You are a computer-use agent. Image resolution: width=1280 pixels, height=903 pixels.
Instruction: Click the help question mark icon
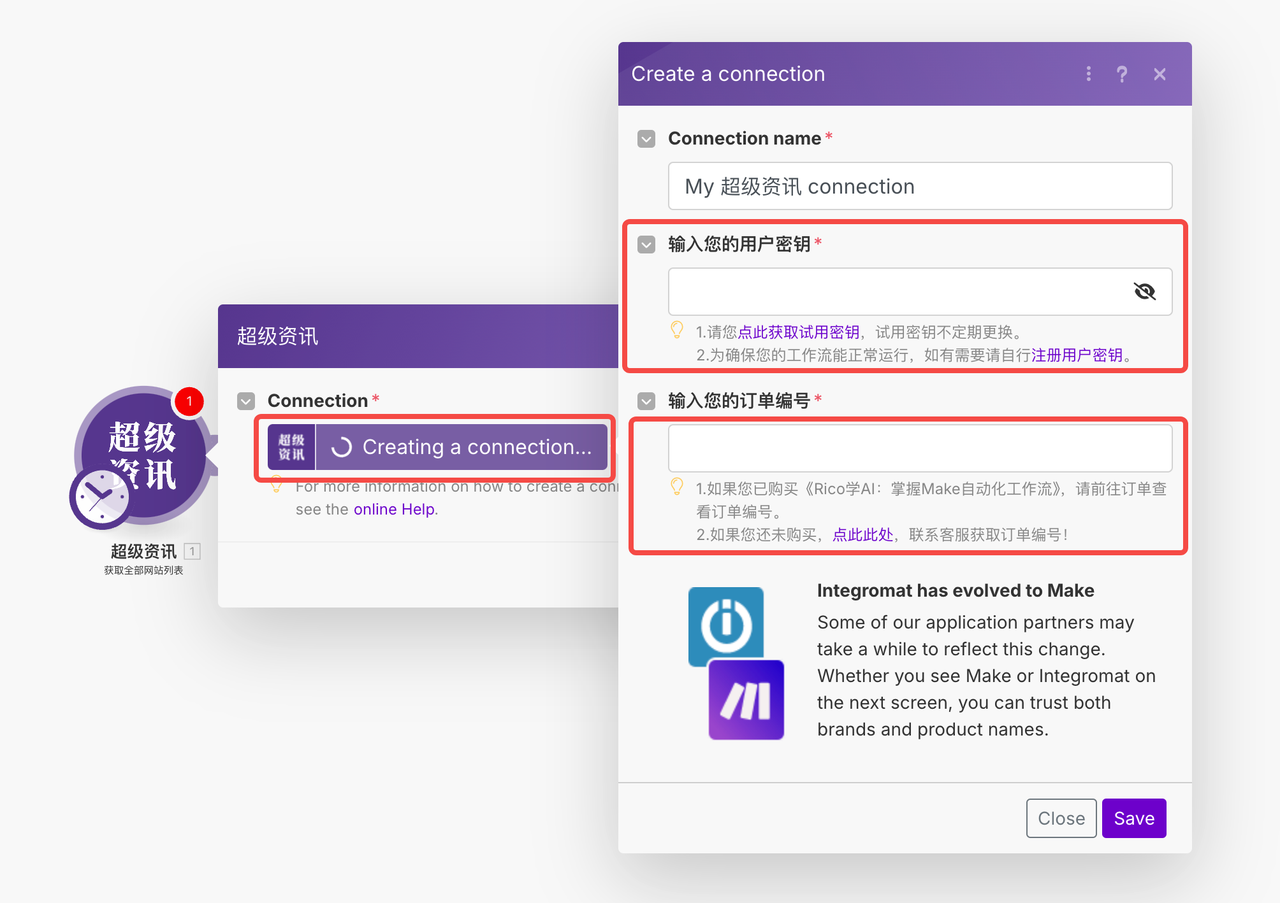pos(1122,74)
